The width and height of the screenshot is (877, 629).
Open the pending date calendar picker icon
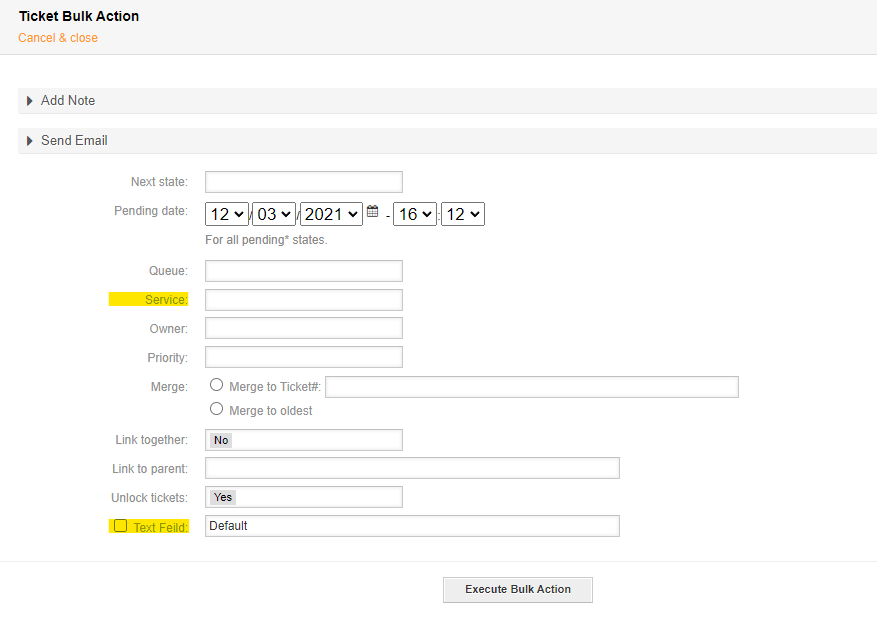click(x=372, y=212)
